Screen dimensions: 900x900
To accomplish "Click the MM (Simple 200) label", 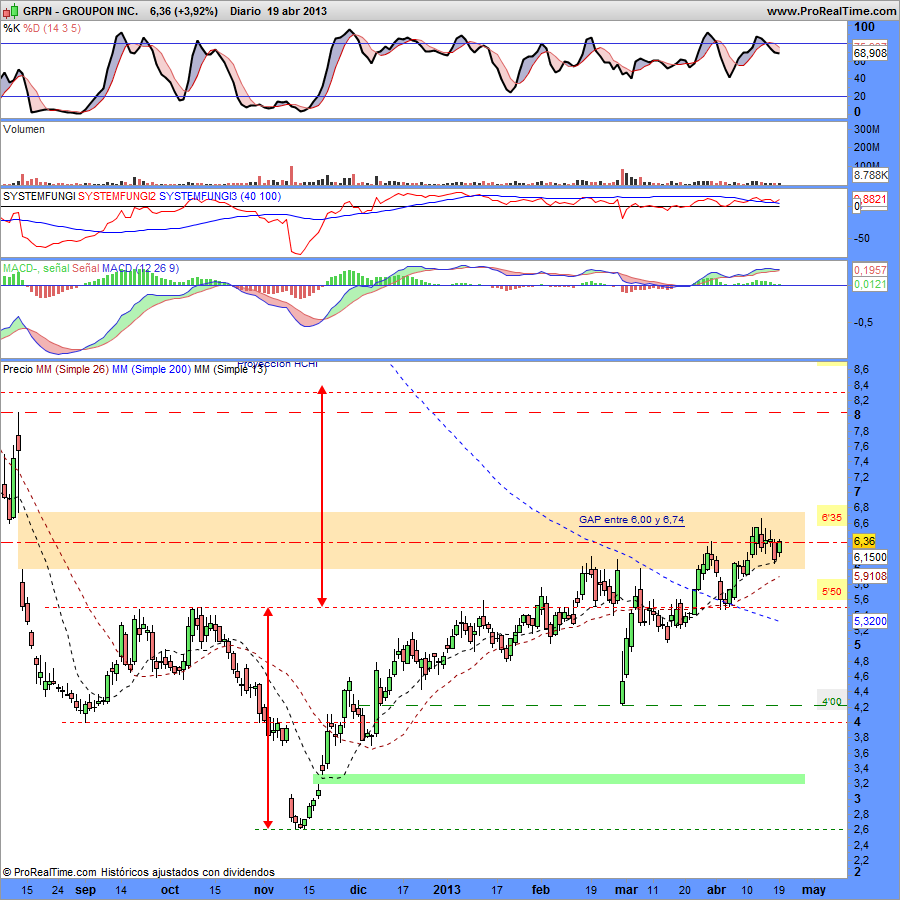I will pos(151,369).
